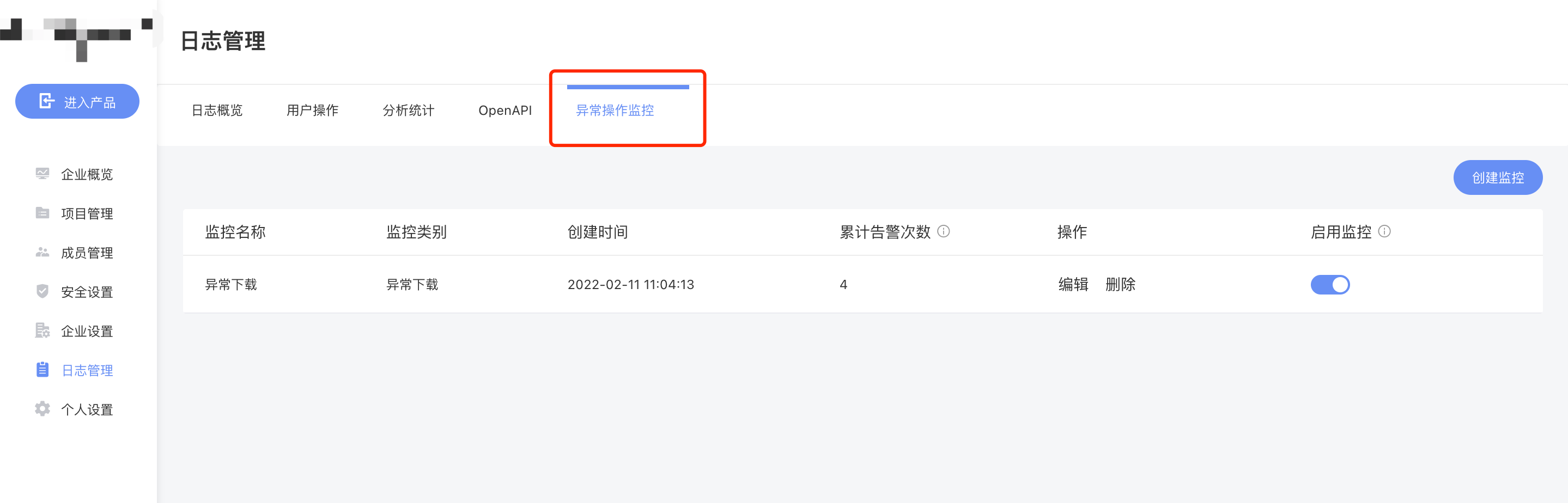Viewport: 1568px width, 503px height.
Task: Click the enter icon on 进入产品 button
Action: coord(46,101)
